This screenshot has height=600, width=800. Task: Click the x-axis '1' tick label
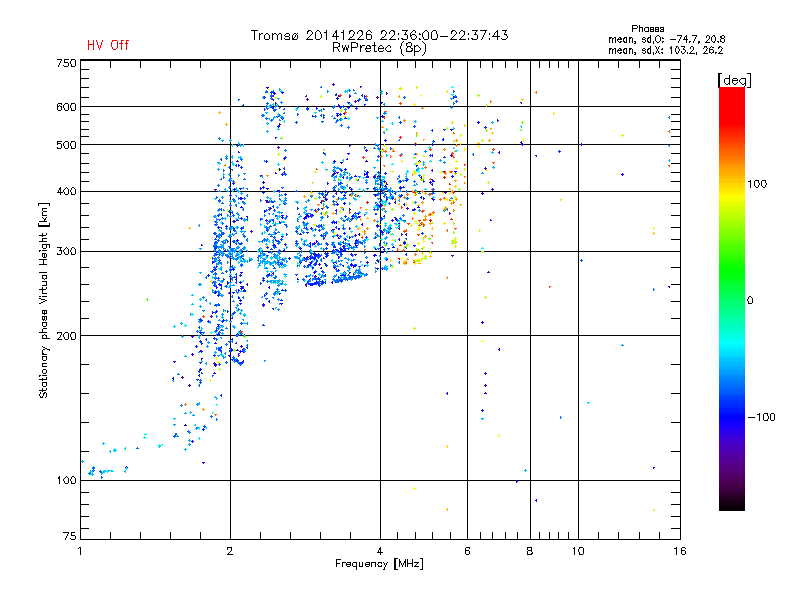click(x=80, y=551)
